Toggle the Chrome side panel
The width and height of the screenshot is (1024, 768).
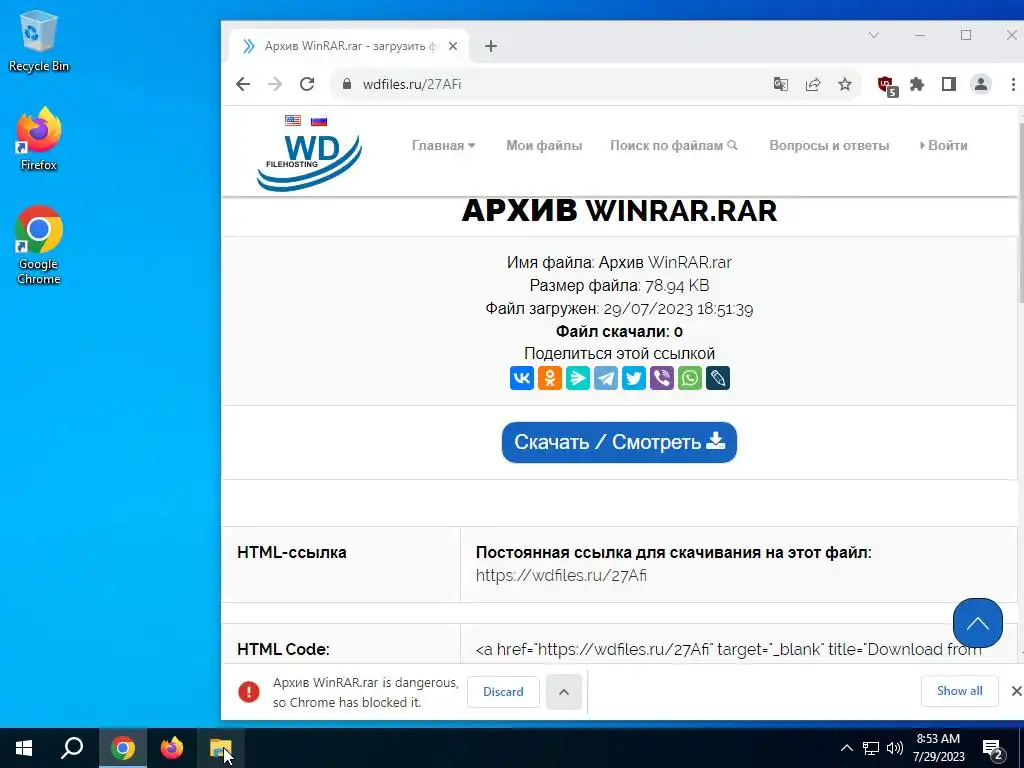(949, 84)
